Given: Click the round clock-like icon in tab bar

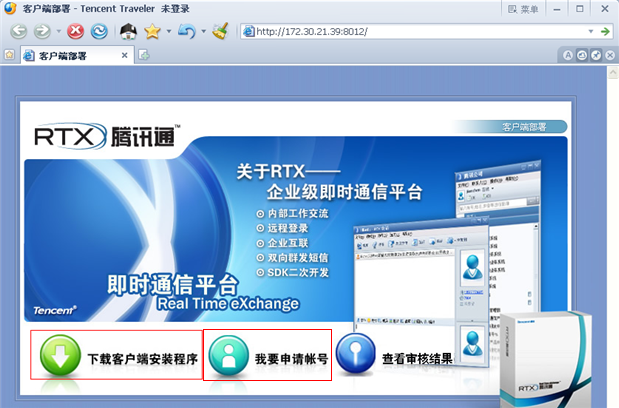Looking at the screenshot, I should (582, 55).
